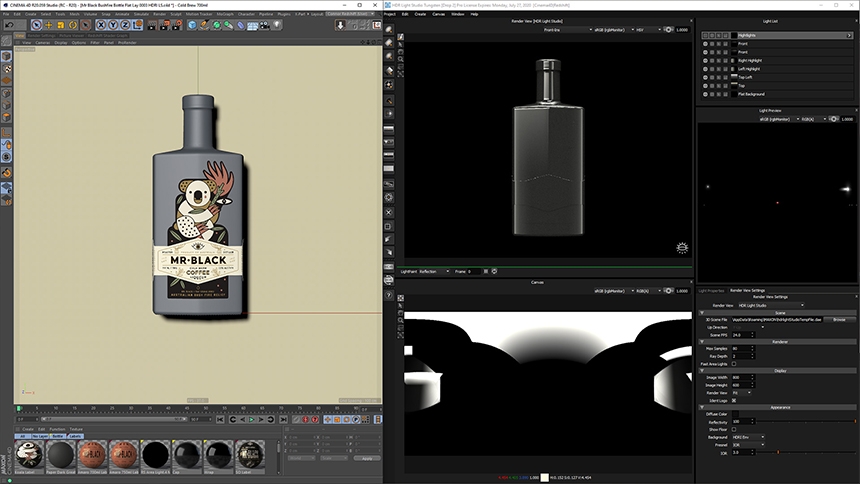The image size is (860, 484).
Task: Go to end of timeline
Action: point(283,419)
